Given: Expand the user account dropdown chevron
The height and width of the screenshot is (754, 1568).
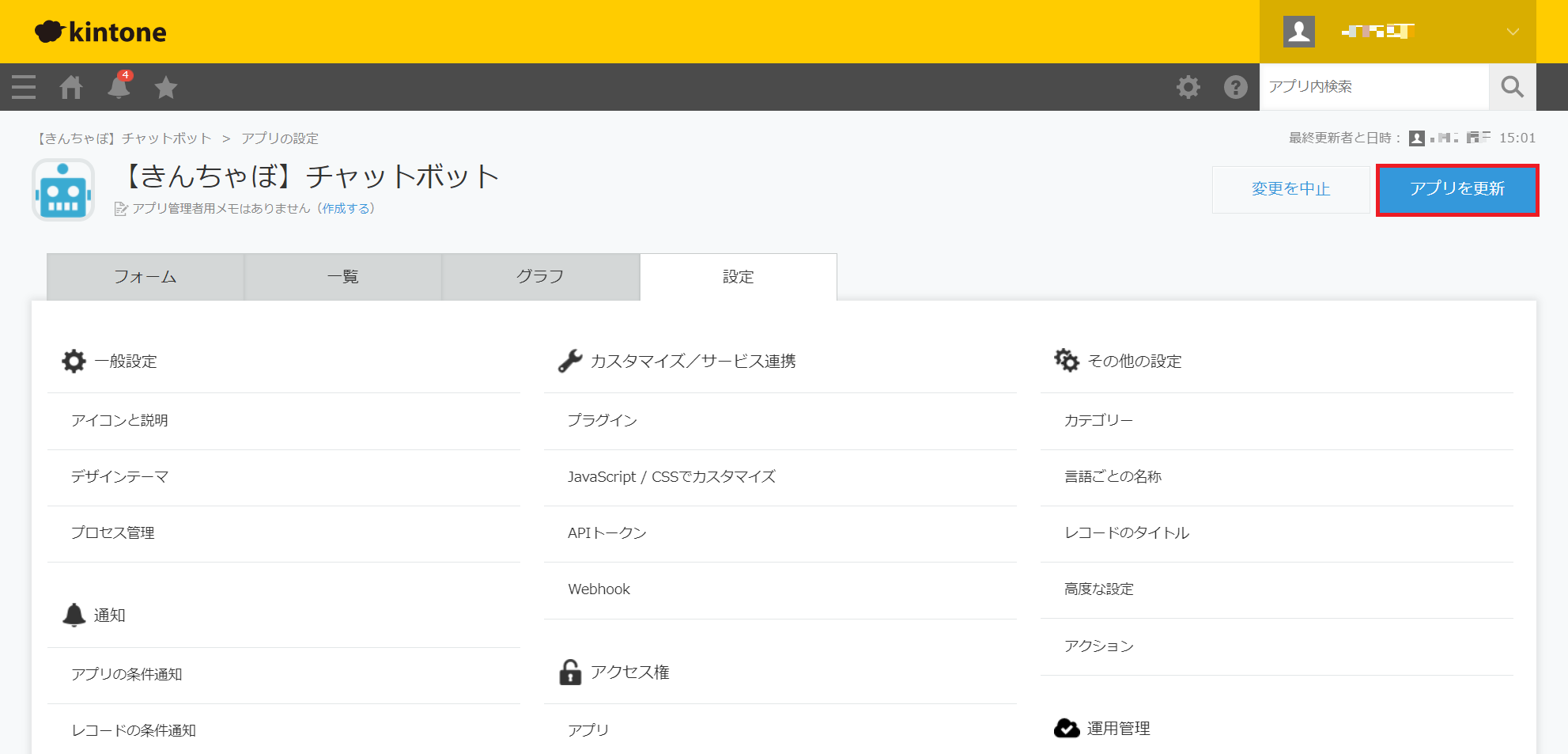Looking at the screenshot, I should pyautogui.click(x=1512, y=32).
